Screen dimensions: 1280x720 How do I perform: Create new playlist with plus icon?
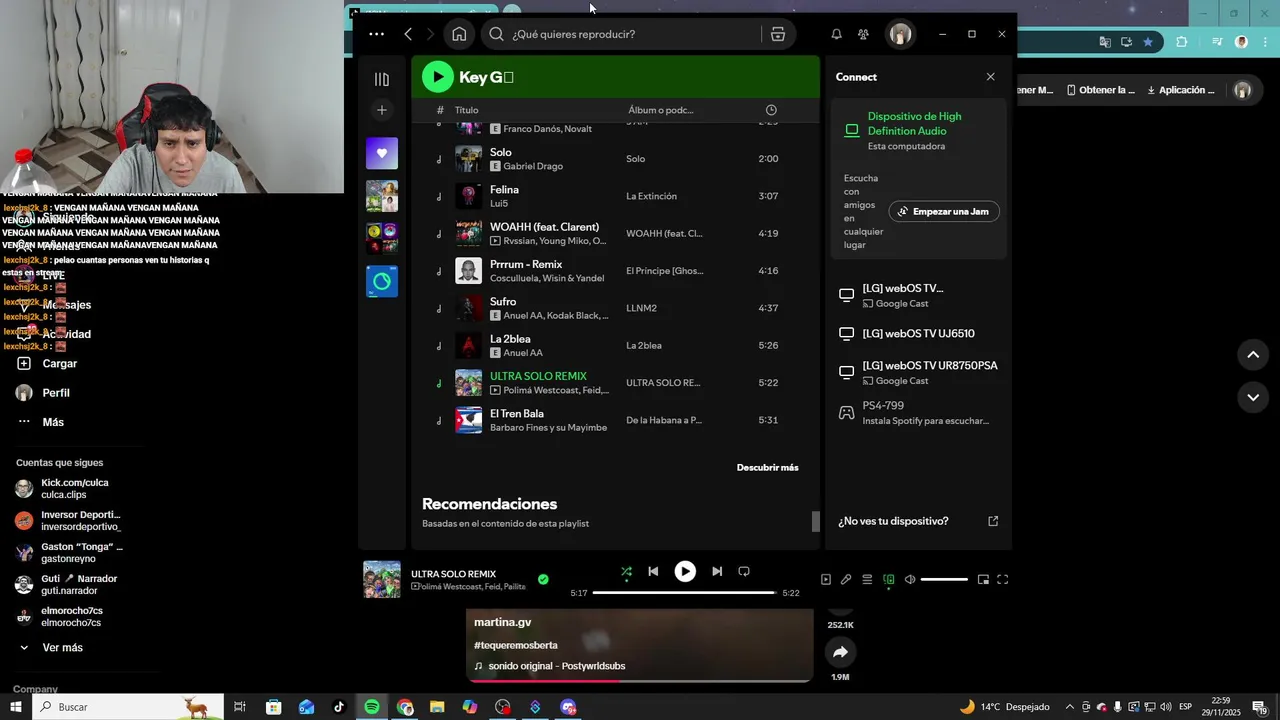[x=382, y=110]
